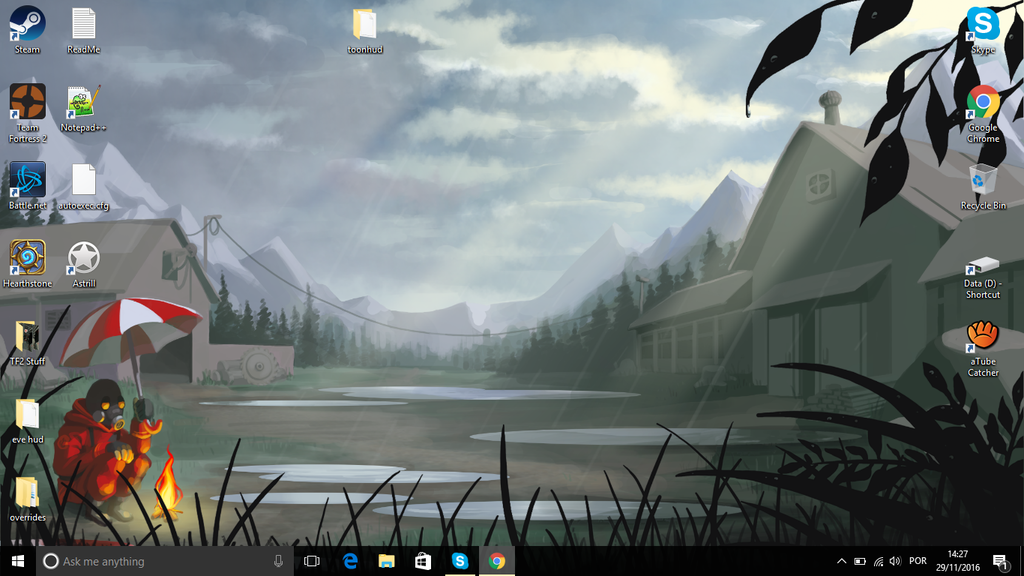The image size is (1024, 576).
Task: Select the Hearthstone desktop shortcut
Action: (27, 264)
